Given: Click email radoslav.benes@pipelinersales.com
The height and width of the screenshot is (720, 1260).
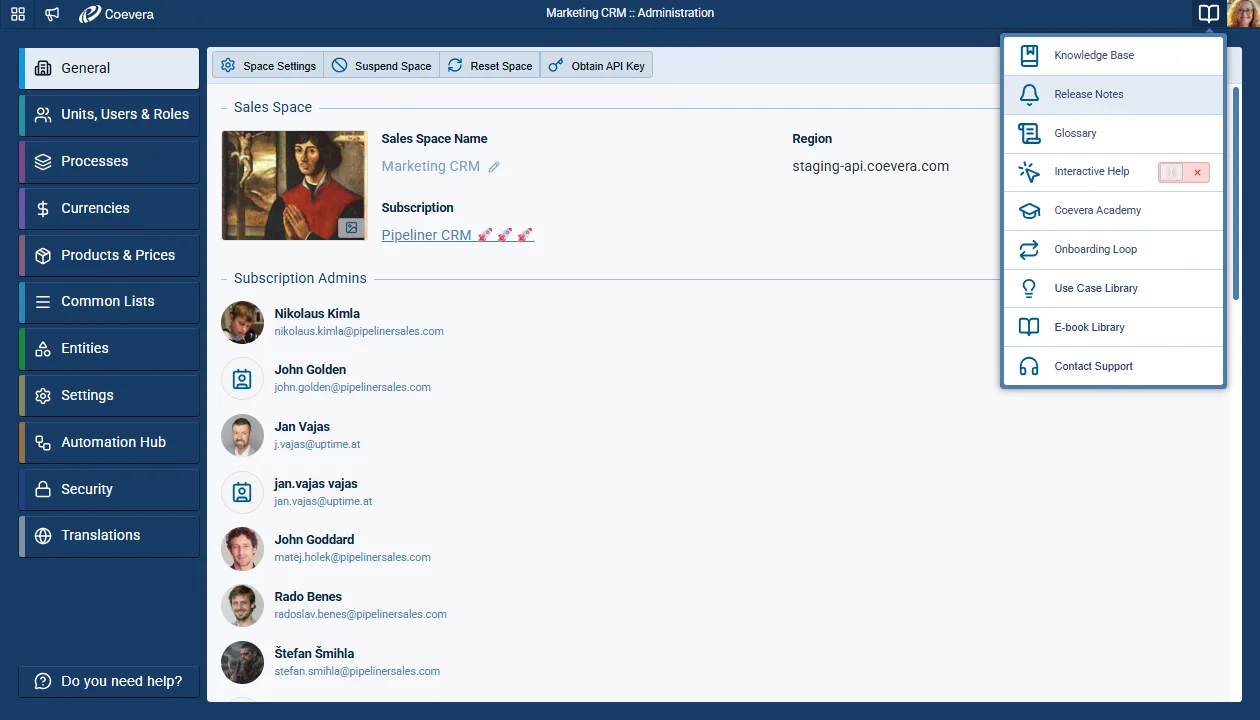Looking at the screenshot, I should click(x=360, y=615).
